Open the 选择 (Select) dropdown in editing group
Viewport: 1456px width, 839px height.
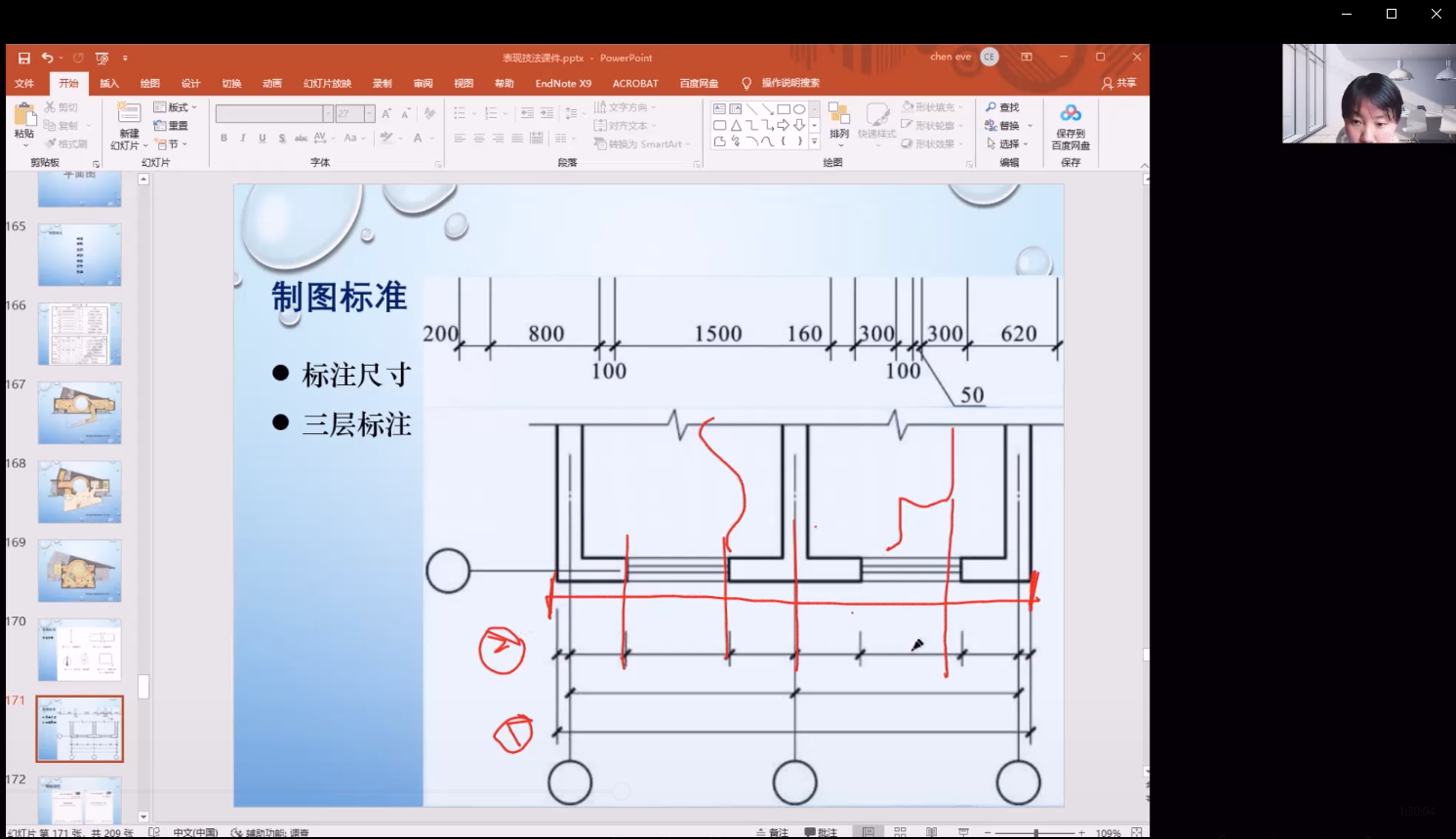pos(1007,143)
